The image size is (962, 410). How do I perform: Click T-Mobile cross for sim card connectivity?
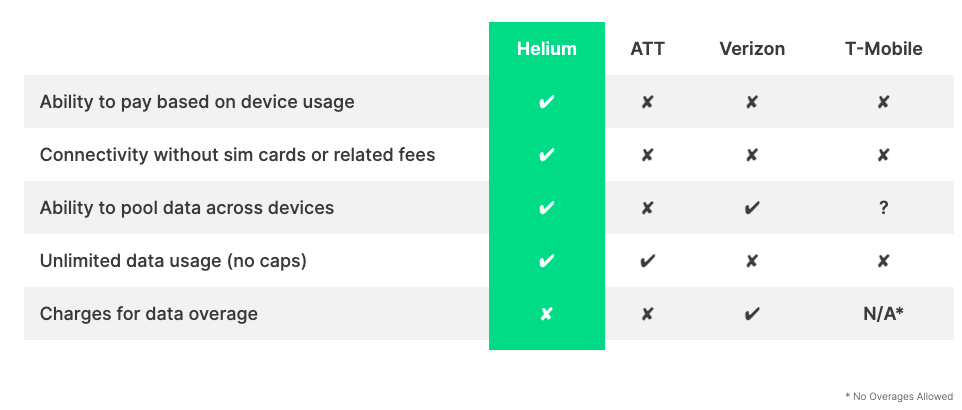(883, 155)
